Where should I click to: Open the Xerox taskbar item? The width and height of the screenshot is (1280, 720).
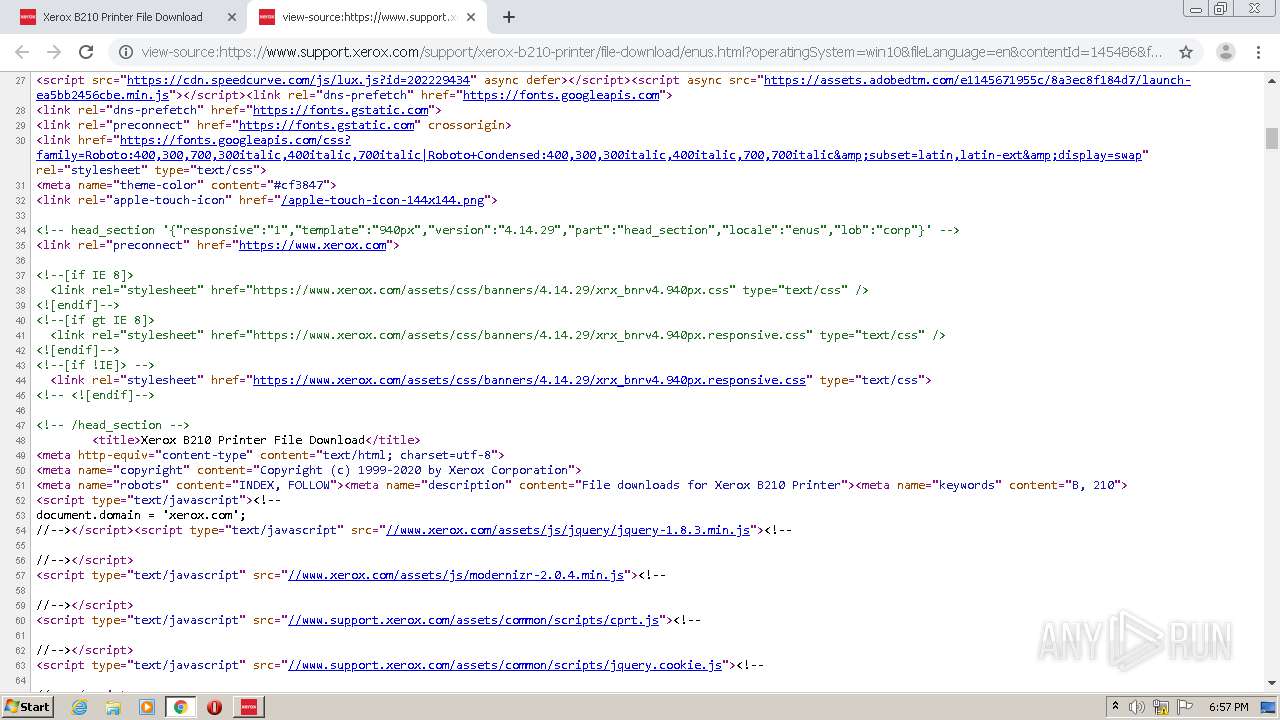(x=248, y=706)
